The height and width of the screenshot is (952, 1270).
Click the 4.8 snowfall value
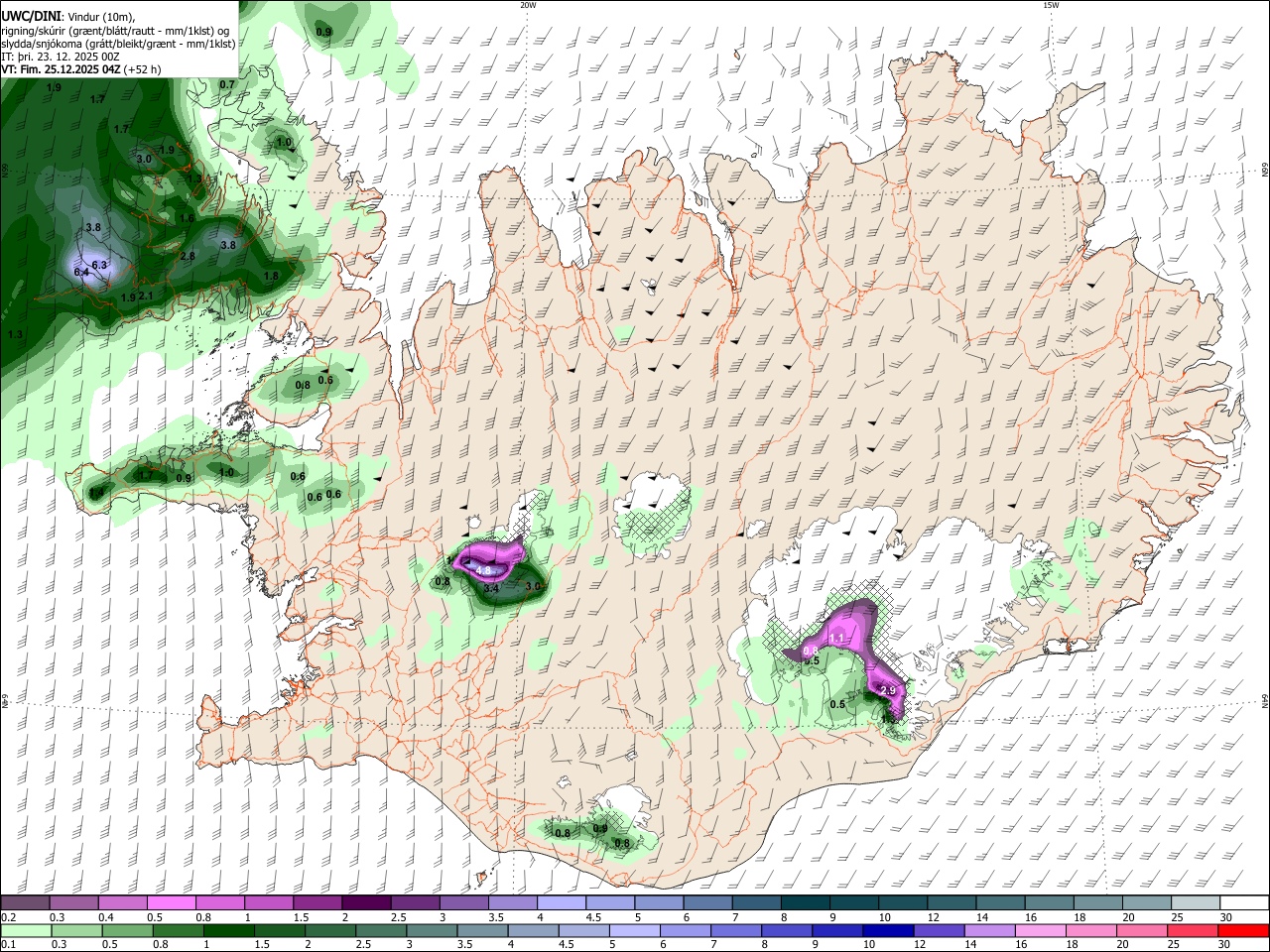tap(485, 571)
